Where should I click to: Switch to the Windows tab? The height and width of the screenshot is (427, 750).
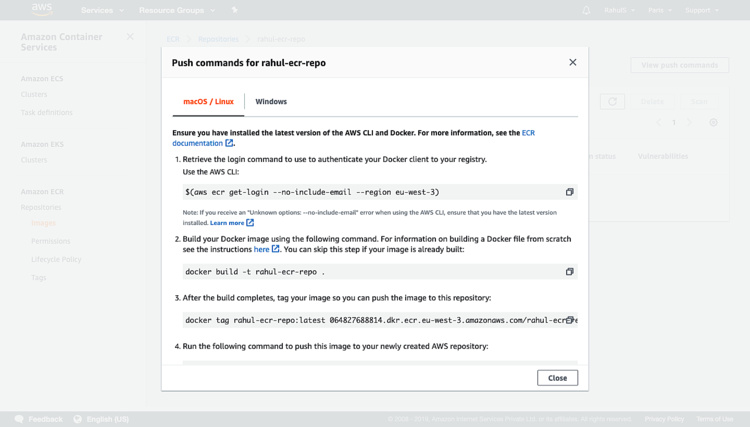tap(271, 101)
